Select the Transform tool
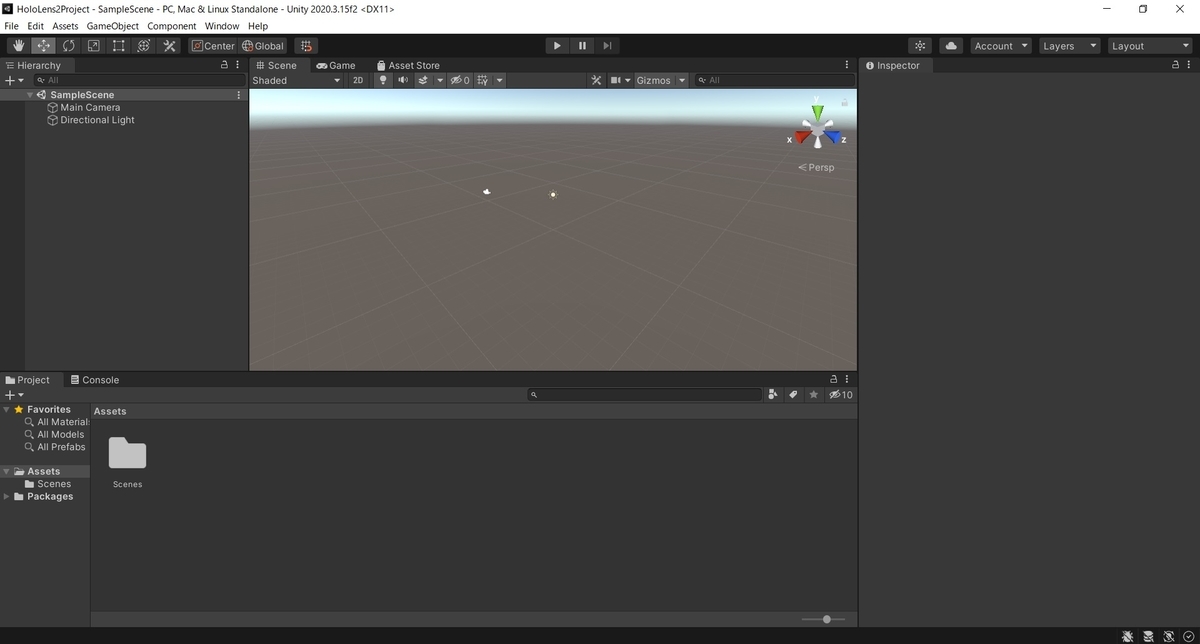 click(143, 46)
